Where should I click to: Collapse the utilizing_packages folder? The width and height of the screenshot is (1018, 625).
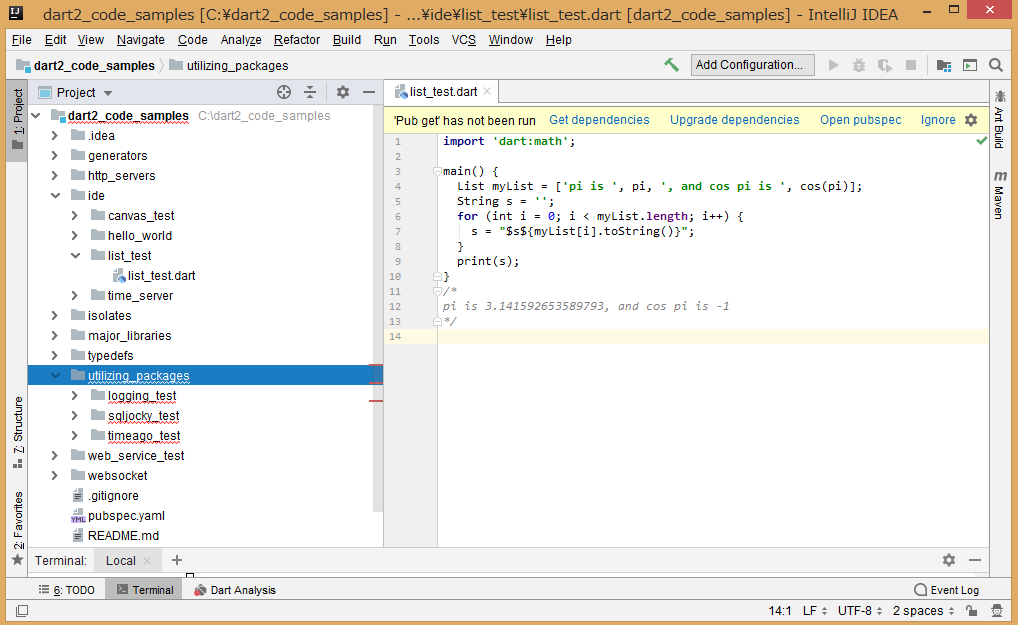click(55, 376)
